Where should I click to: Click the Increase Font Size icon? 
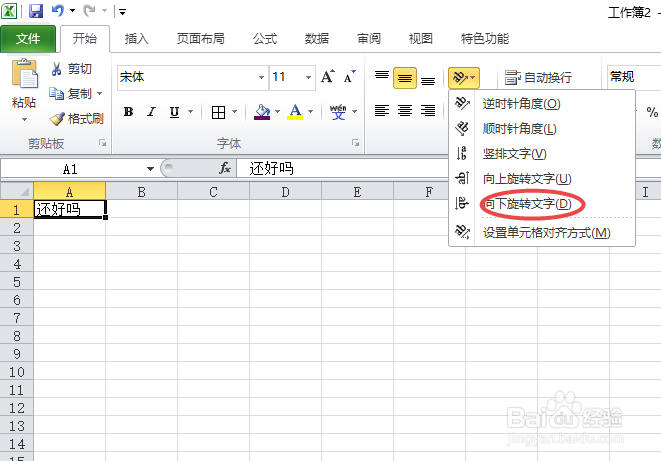coord(328,77)
